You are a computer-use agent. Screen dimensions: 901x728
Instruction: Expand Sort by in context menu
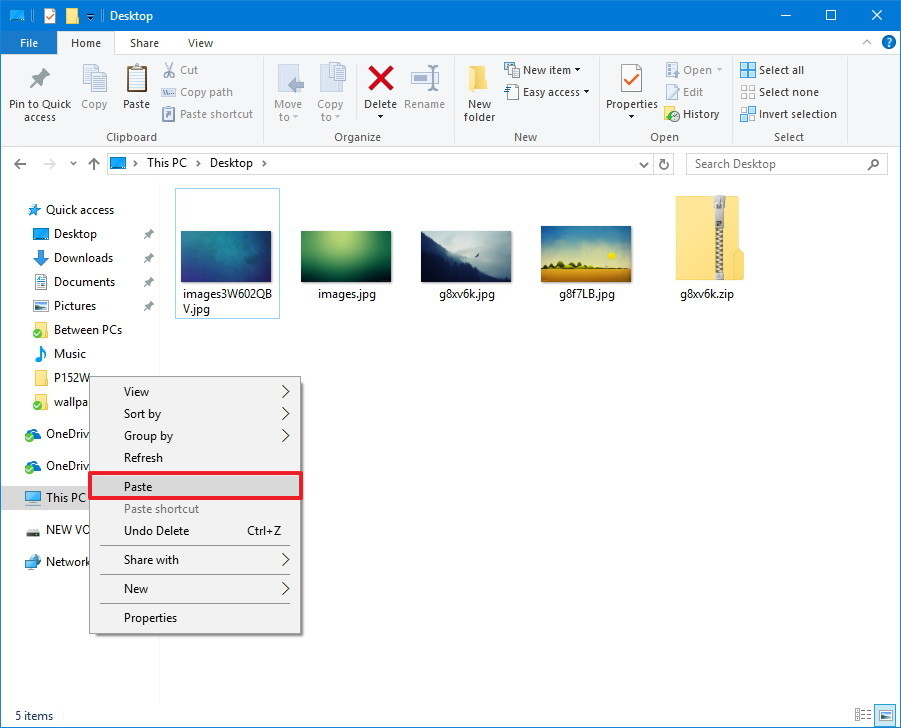(x=195, y=414)
